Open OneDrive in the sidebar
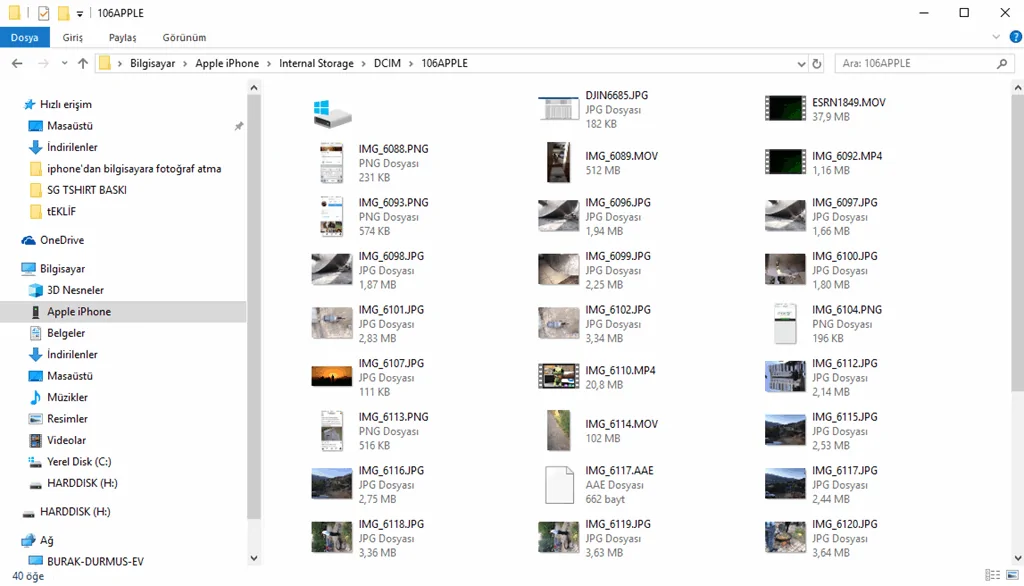Viewport: 1024px width, 586px height. (62, 240)
